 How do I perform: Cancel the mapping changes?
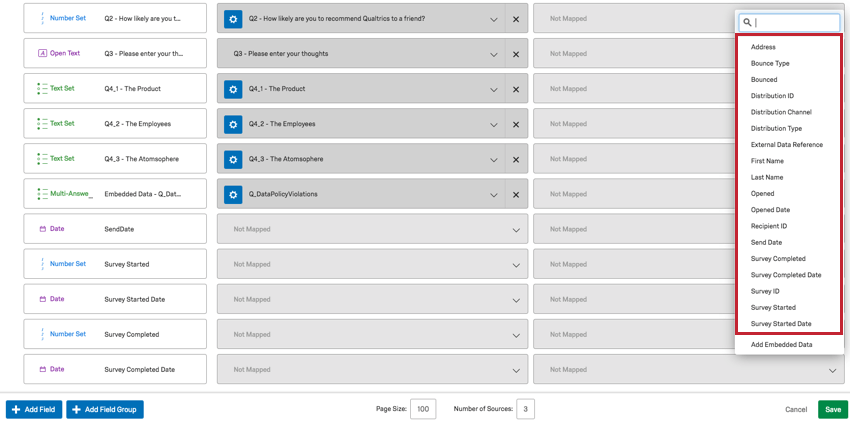[796, 409]
